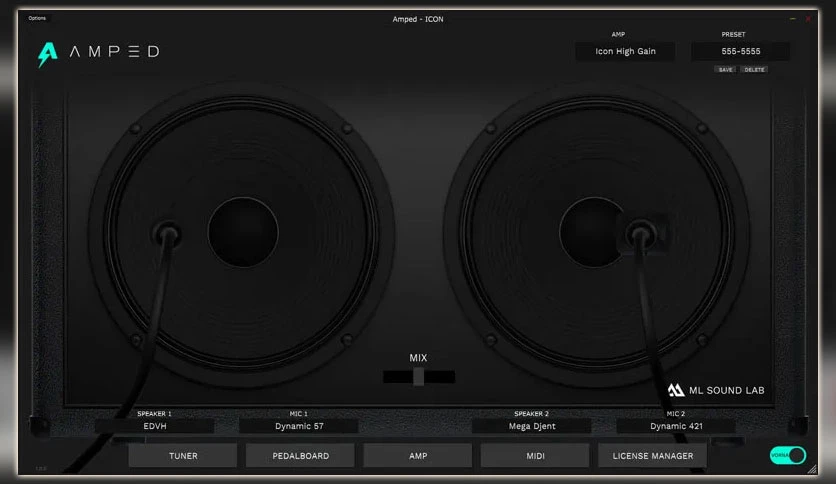Close the Amped - ICON window

[x=808, y=19]
